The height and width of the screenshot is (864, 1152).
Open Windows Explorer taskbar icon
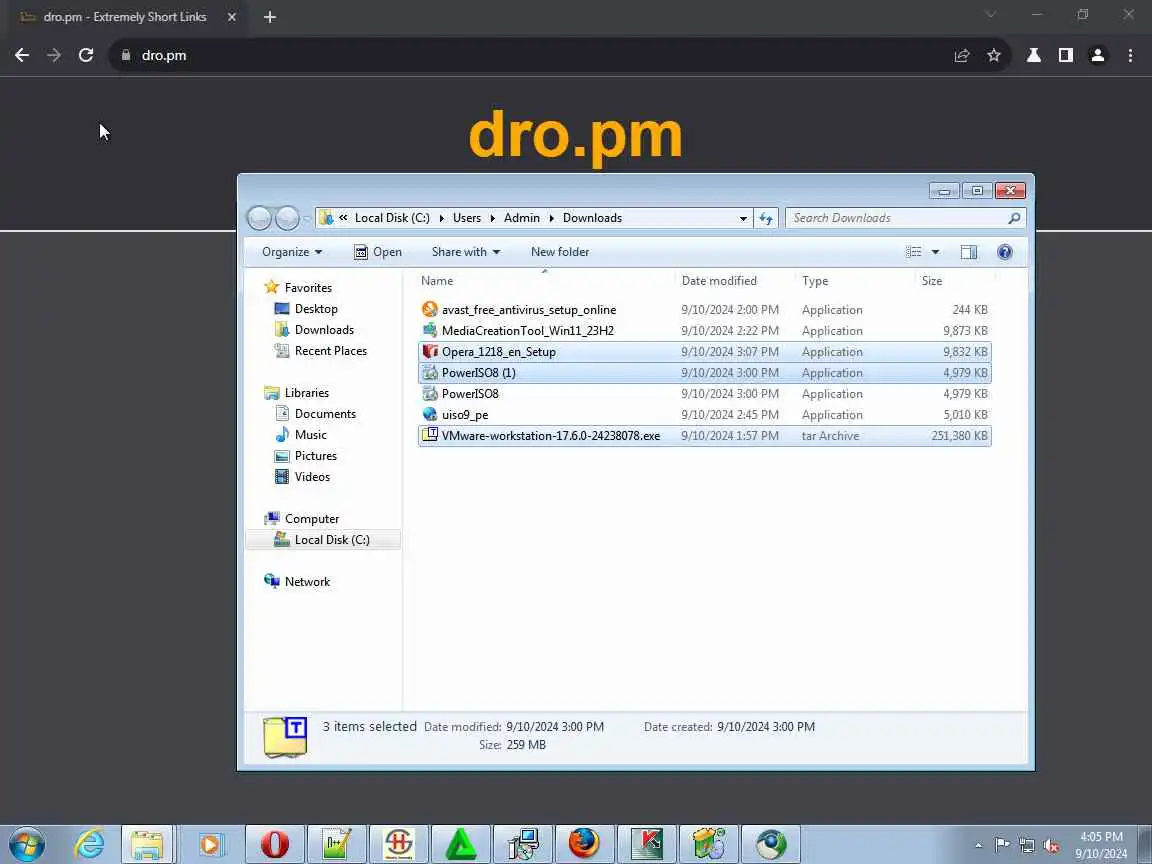point(147,844)
